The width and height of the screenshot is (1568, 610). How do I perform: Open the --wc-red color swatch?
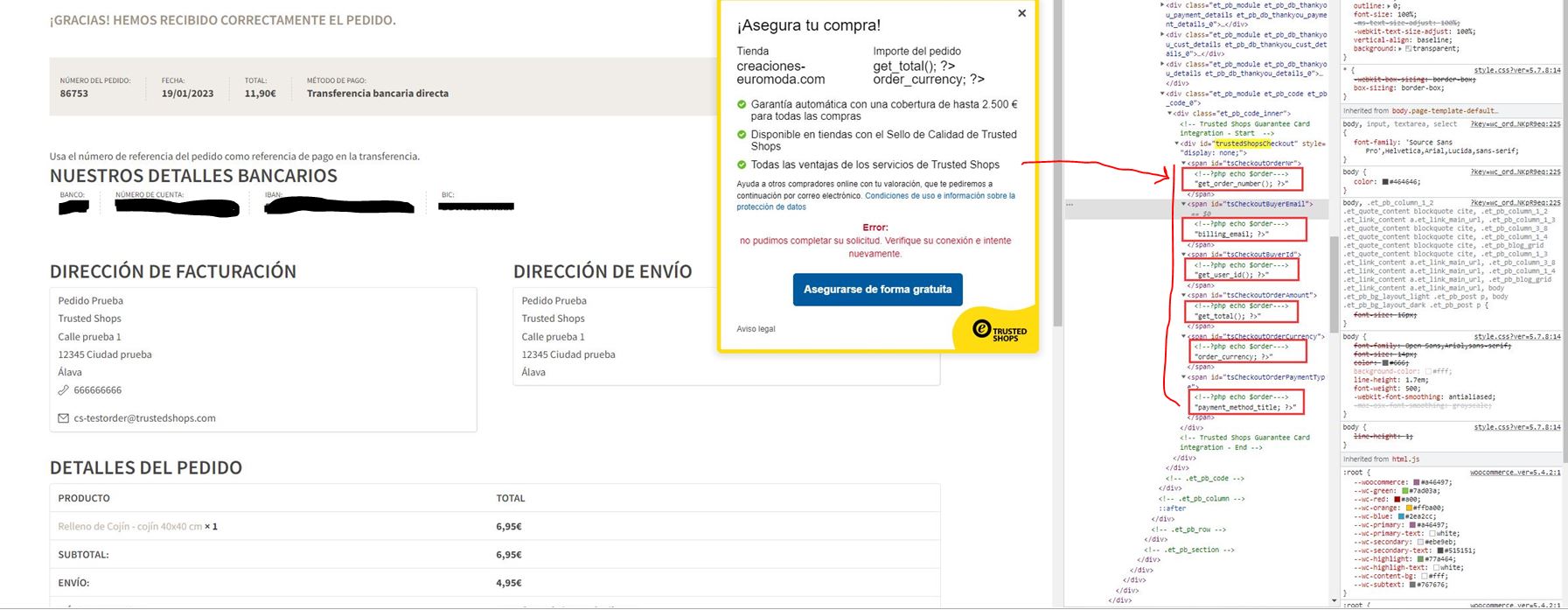tap(1397, 500)
